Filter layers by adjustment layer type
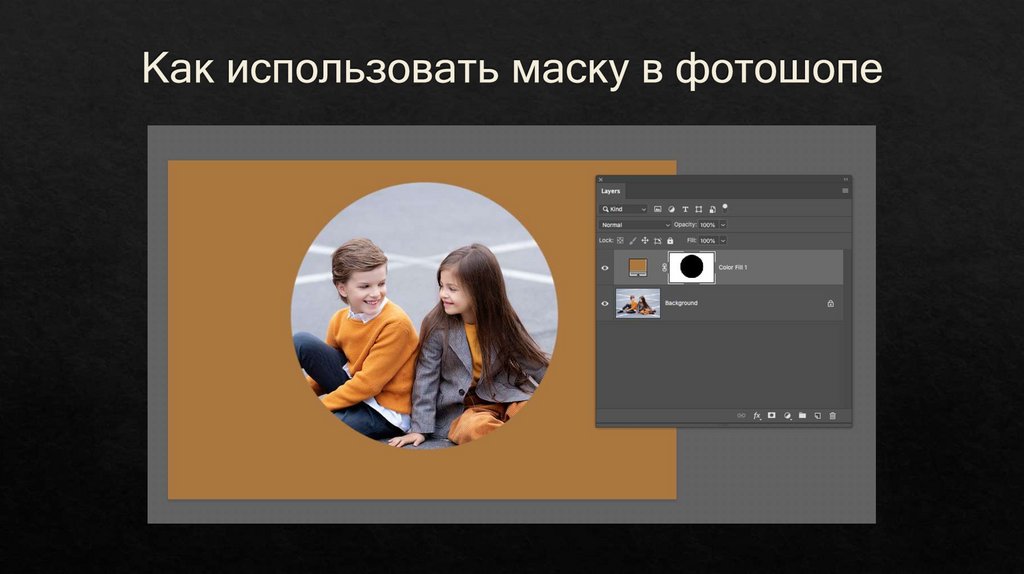This screenshot has width=1024, height=574. pyautogui.click(x=671, y=209)
